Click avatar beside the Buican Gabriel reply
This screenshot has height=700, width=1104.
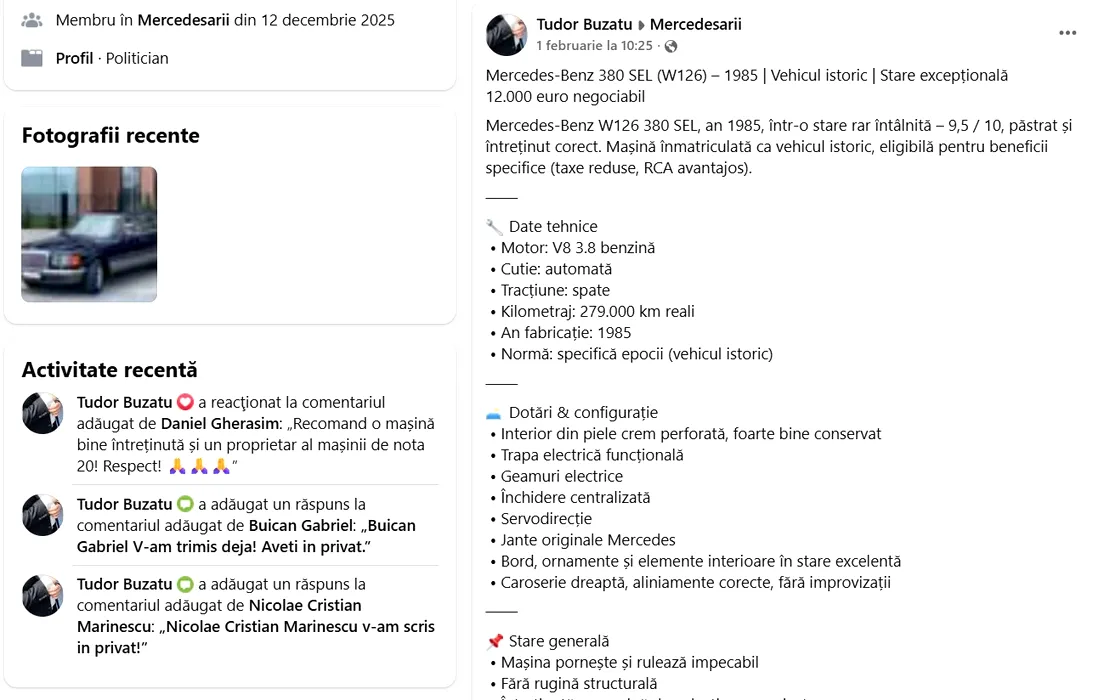point(43,515)
